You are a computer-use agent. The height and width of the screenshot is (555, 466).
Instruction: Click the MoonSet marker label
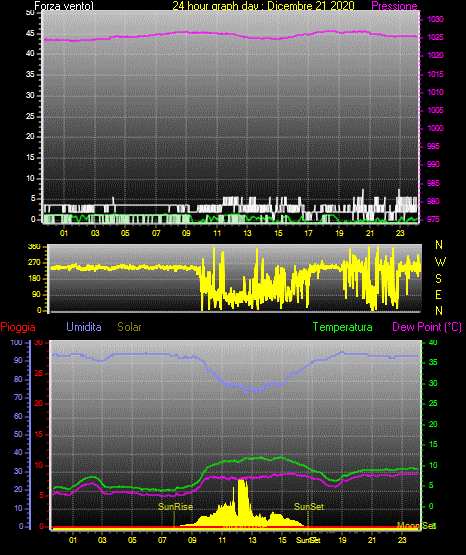(x=416, y=525)
